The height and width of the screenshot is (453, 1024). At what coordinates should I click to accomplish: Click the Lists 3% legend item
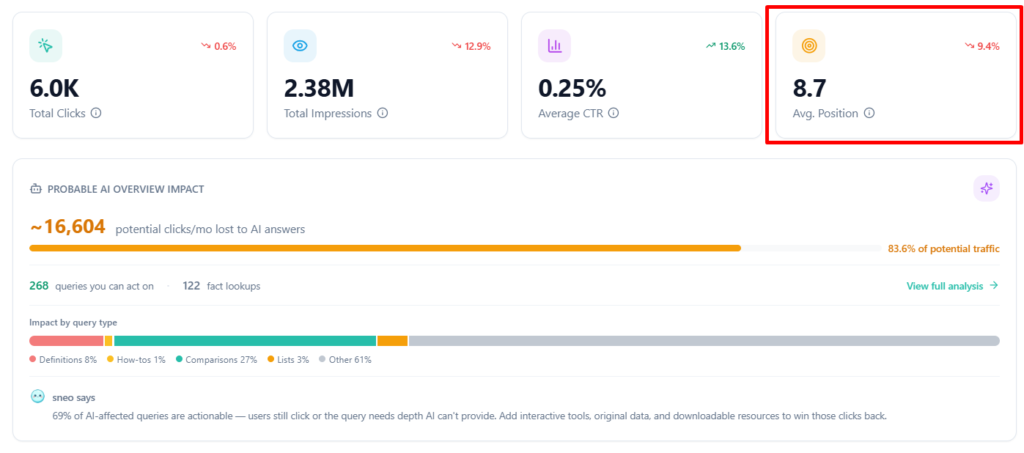click(289, 359)
